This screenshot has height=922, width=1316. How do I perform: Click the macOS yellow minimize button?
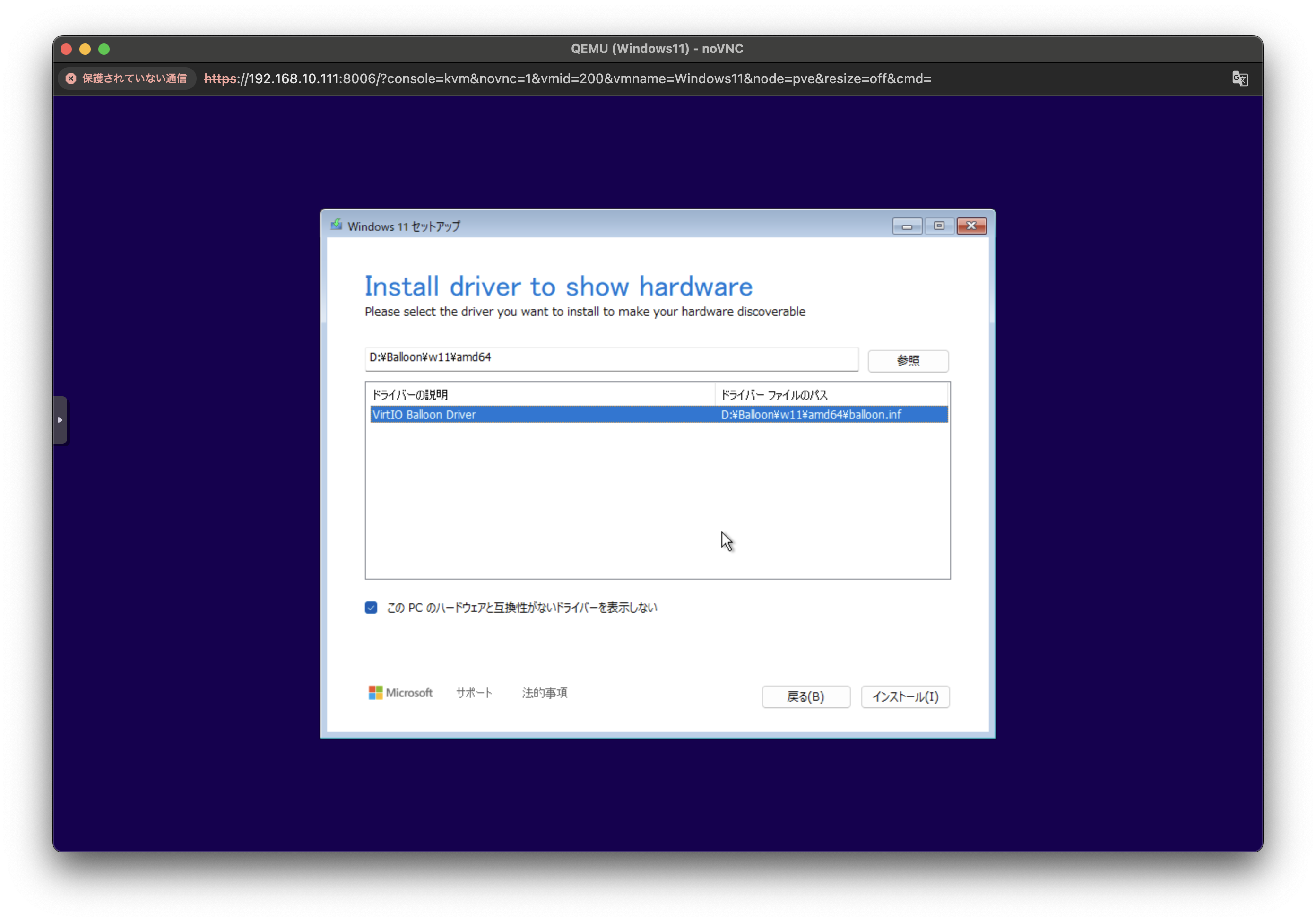pos(85,49)
